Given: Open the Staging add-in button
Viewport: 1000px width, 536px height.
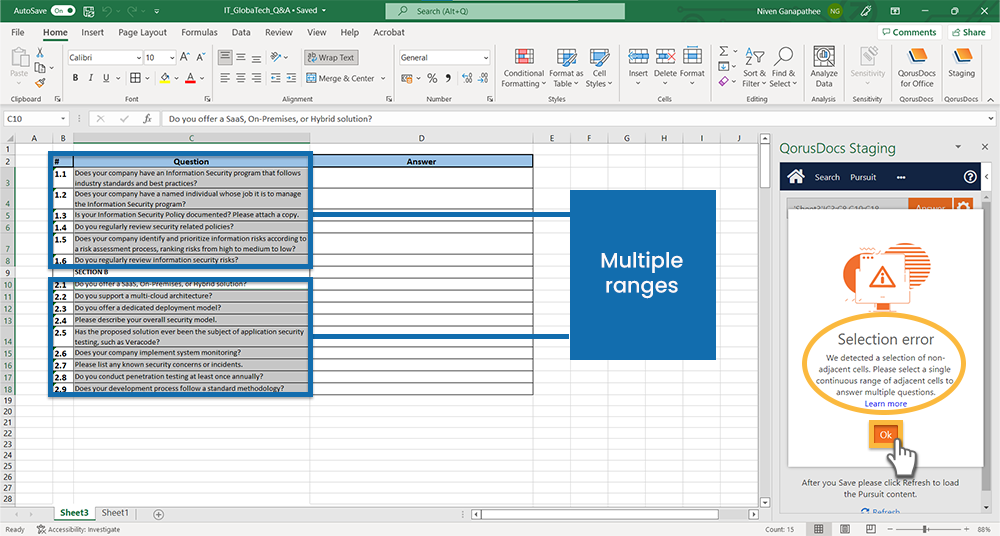Looking at the screenshot, I should click(x=961, y=64).
